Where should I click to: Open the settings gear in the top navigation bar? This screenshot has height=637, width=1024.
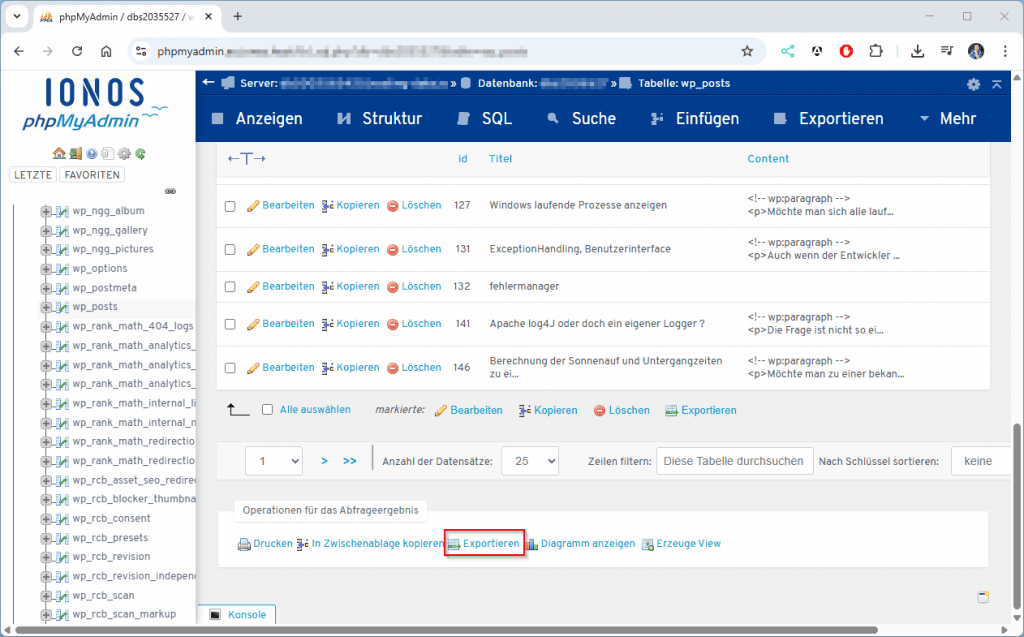tap(973, 85)
